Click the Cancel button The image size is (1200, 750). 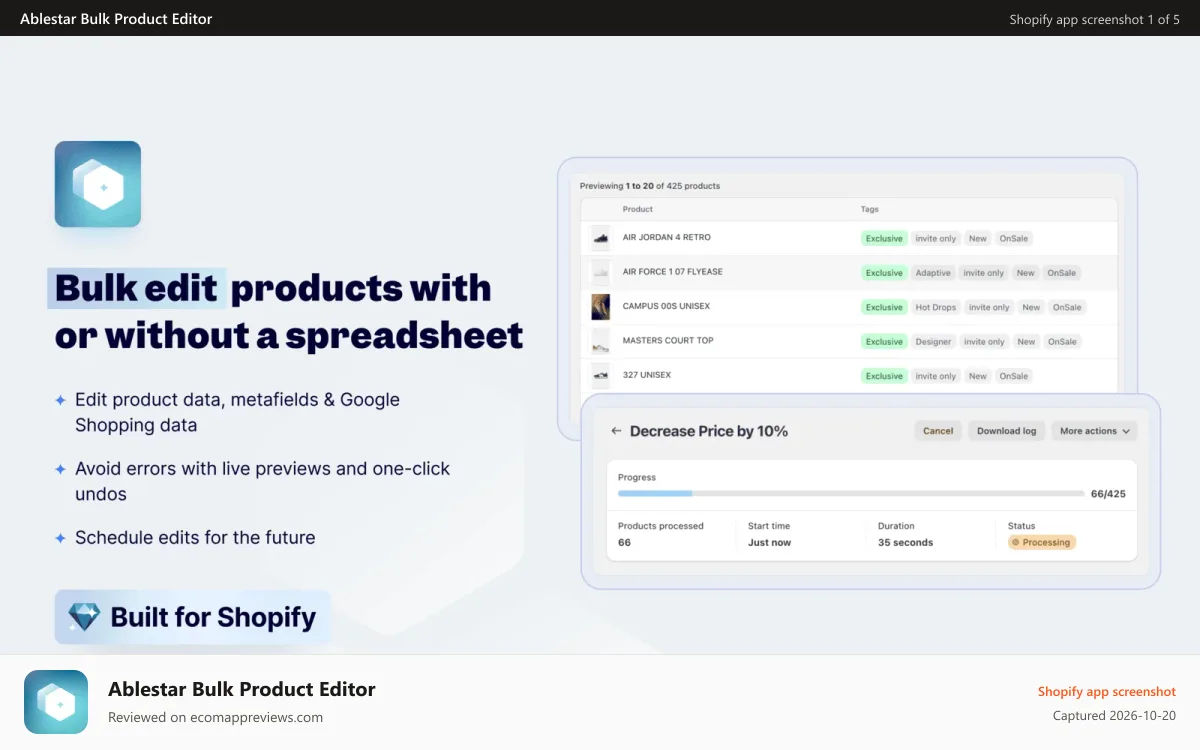coord(938,431)
